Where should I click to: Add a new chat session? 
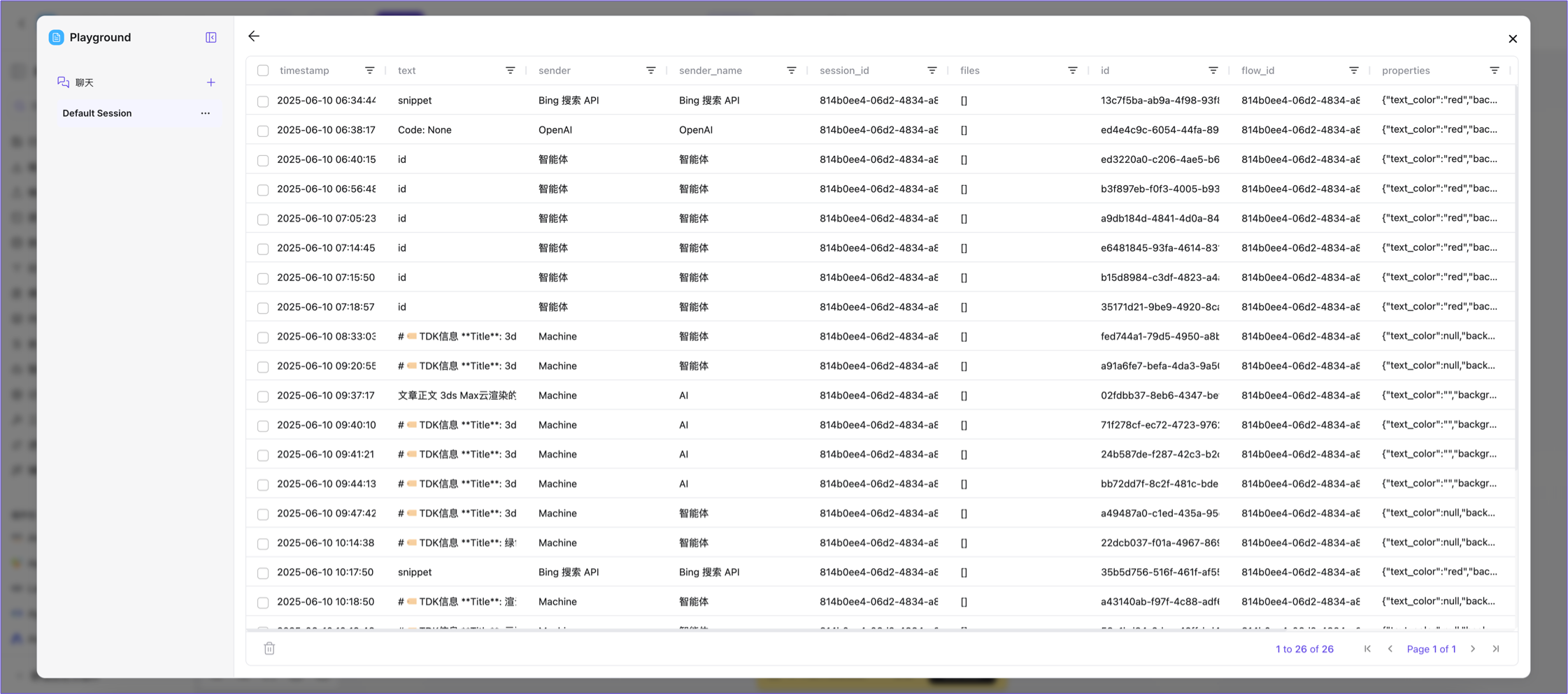point(211,82)
